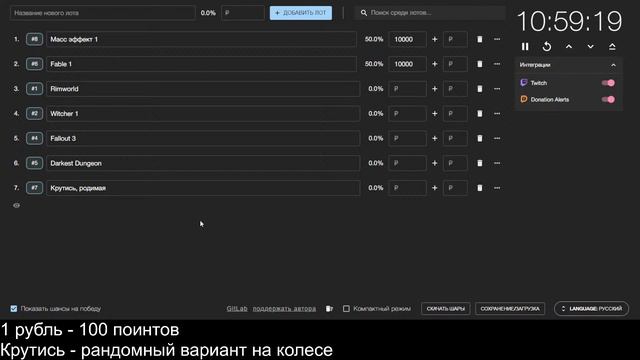This screenshot has height=360, width=640.
Task: Toggle the Twitch integration switch
Action: click(608, 83)
